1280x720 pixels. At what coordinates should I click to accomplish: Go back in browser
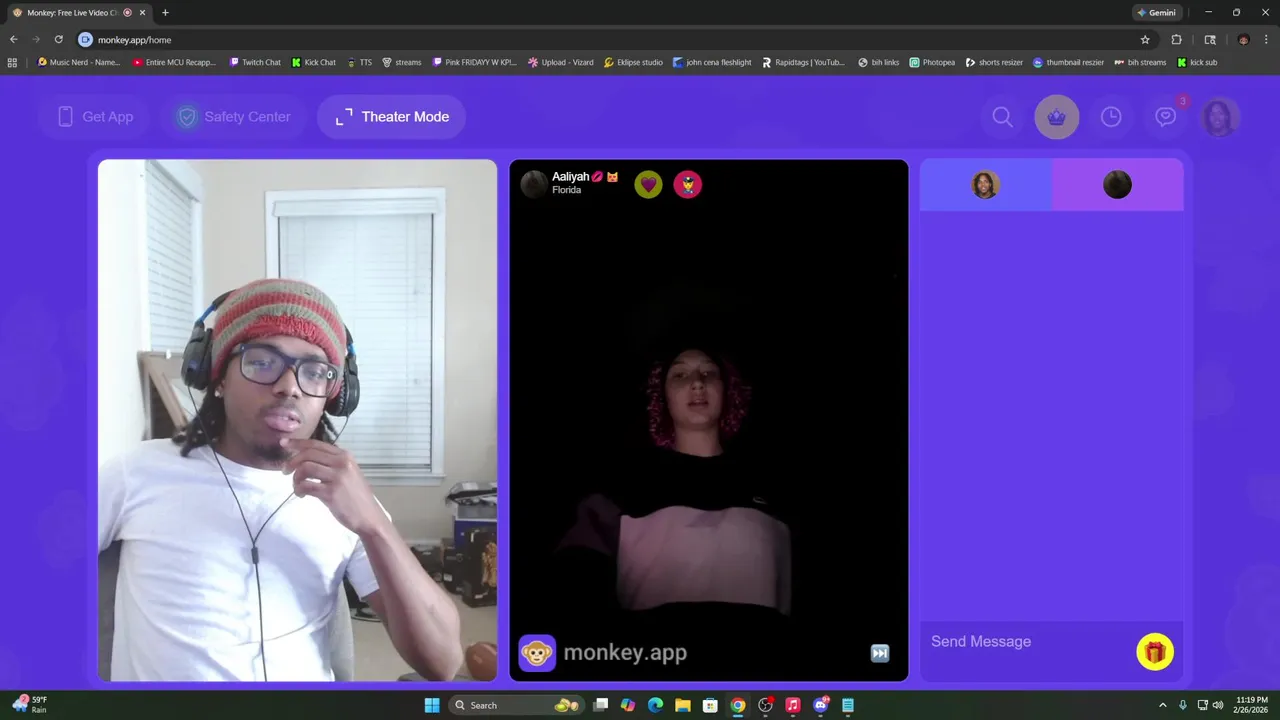tap(13, 40)
